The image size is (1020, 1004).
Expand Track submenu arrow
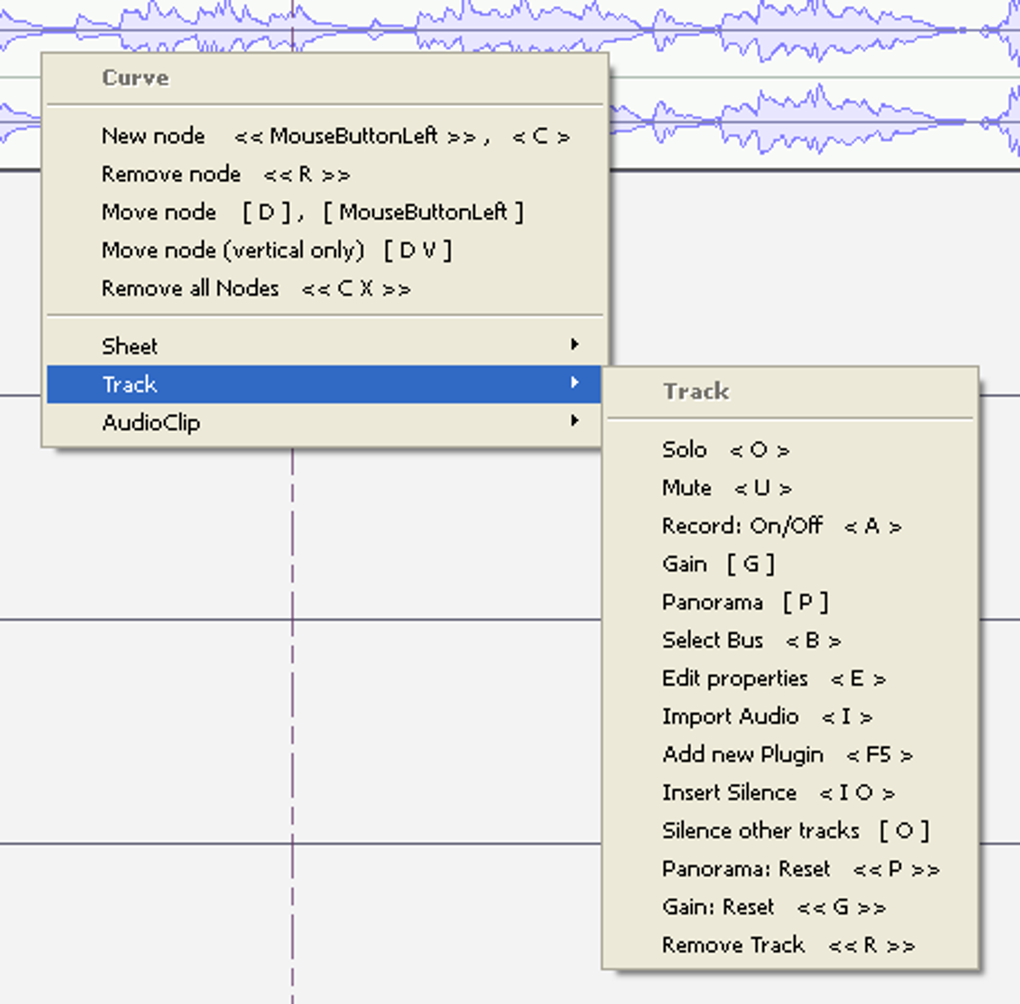(574, 383)
